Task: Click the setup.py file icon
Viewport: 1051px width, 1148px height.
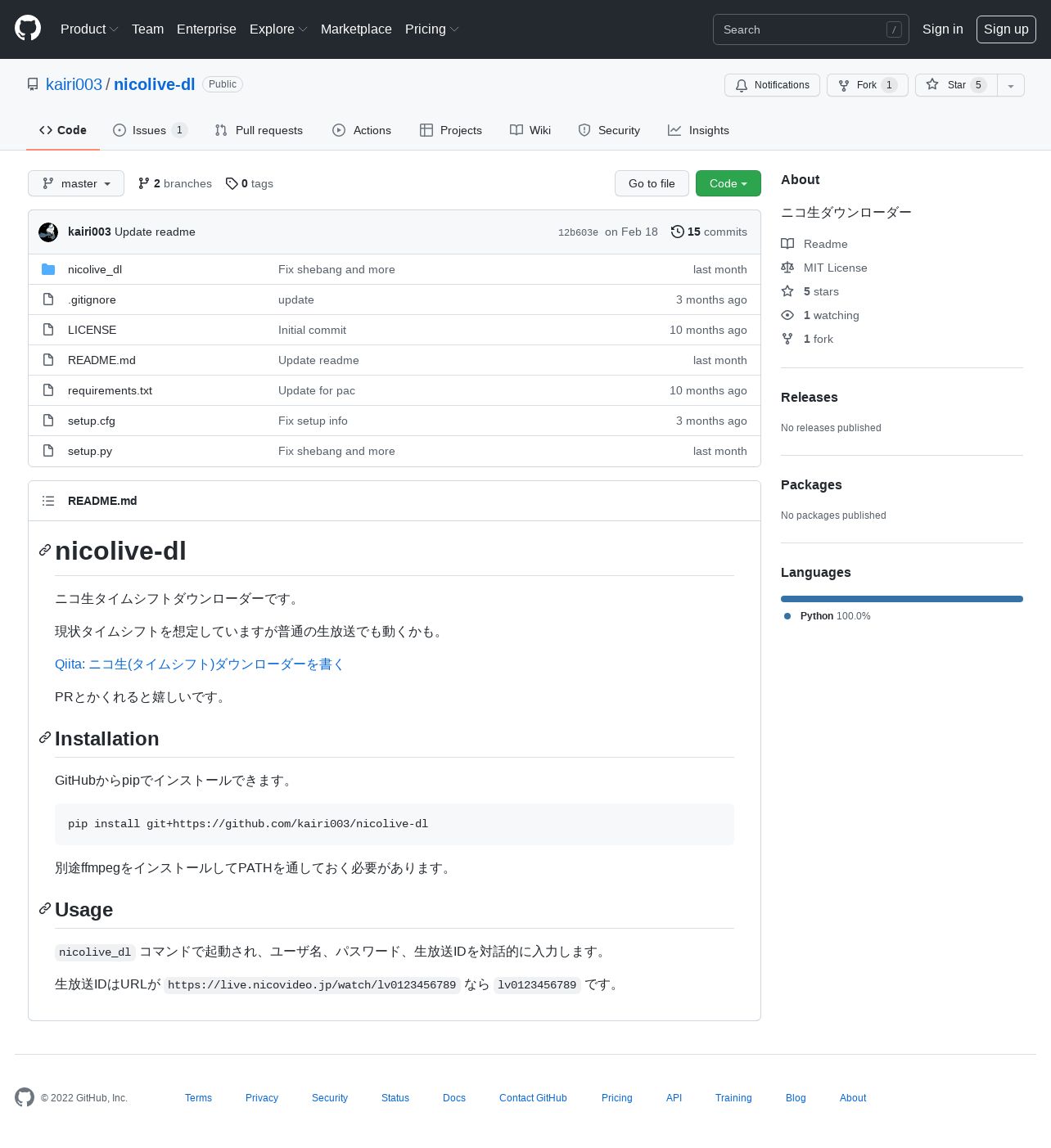Action: coord(48,451)
